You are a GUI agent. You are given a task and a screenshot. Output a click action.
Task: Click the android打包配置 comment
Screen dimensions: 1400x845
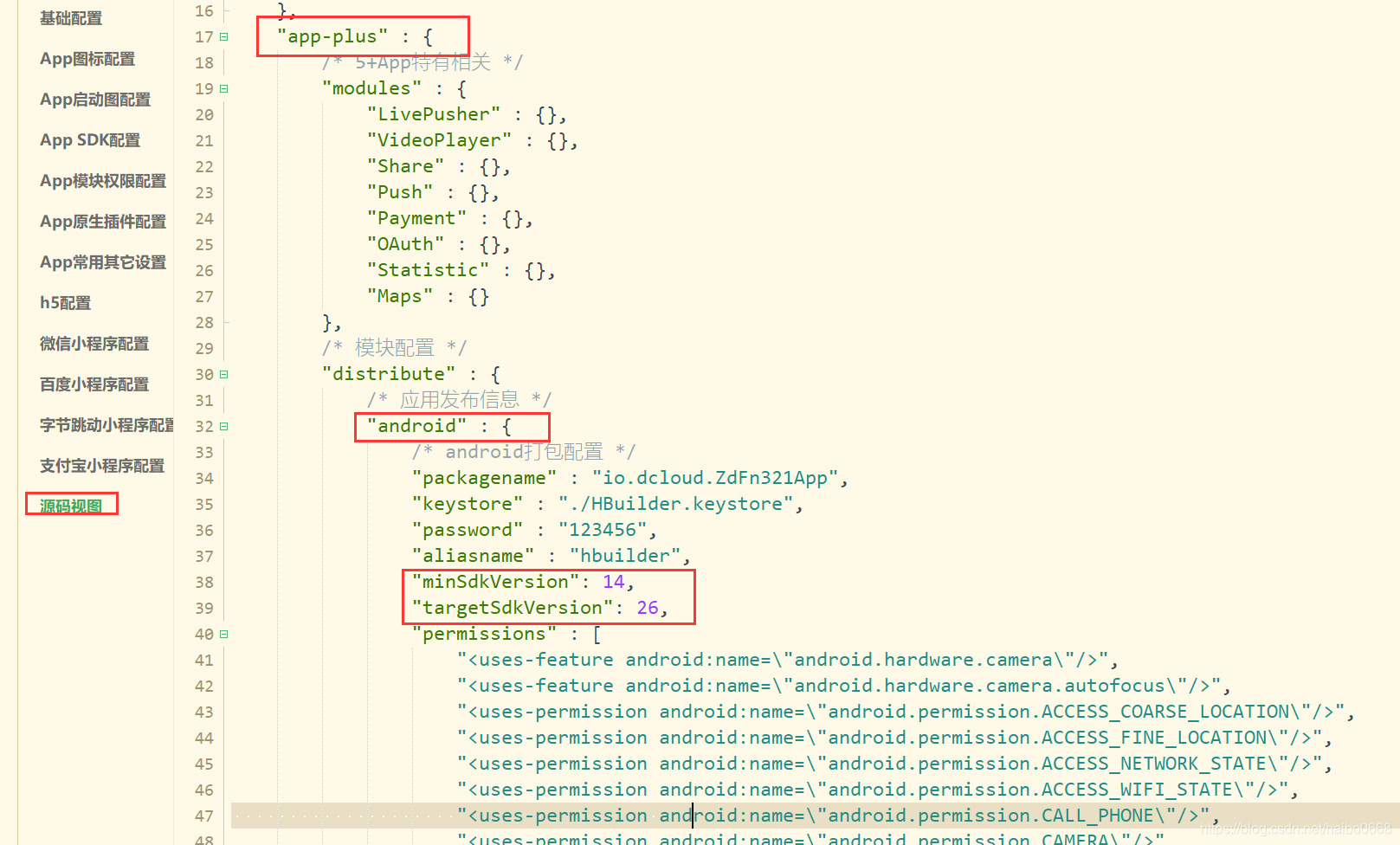524,452
